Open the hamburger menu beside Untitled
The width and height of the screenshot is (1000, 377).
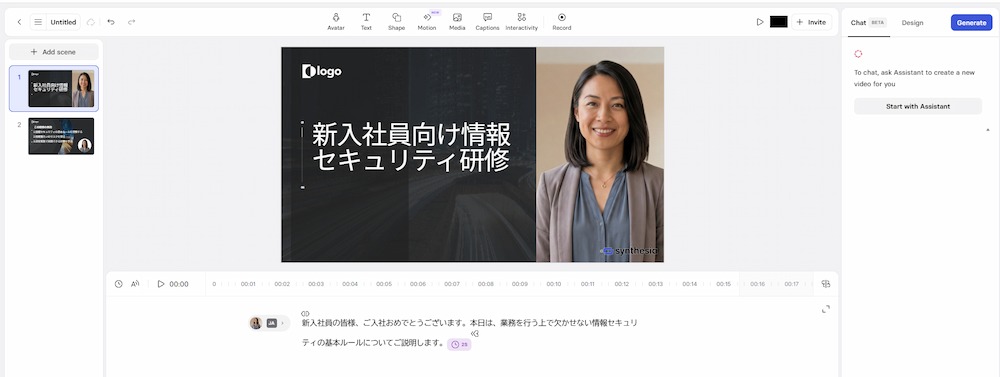click(38, 22)
